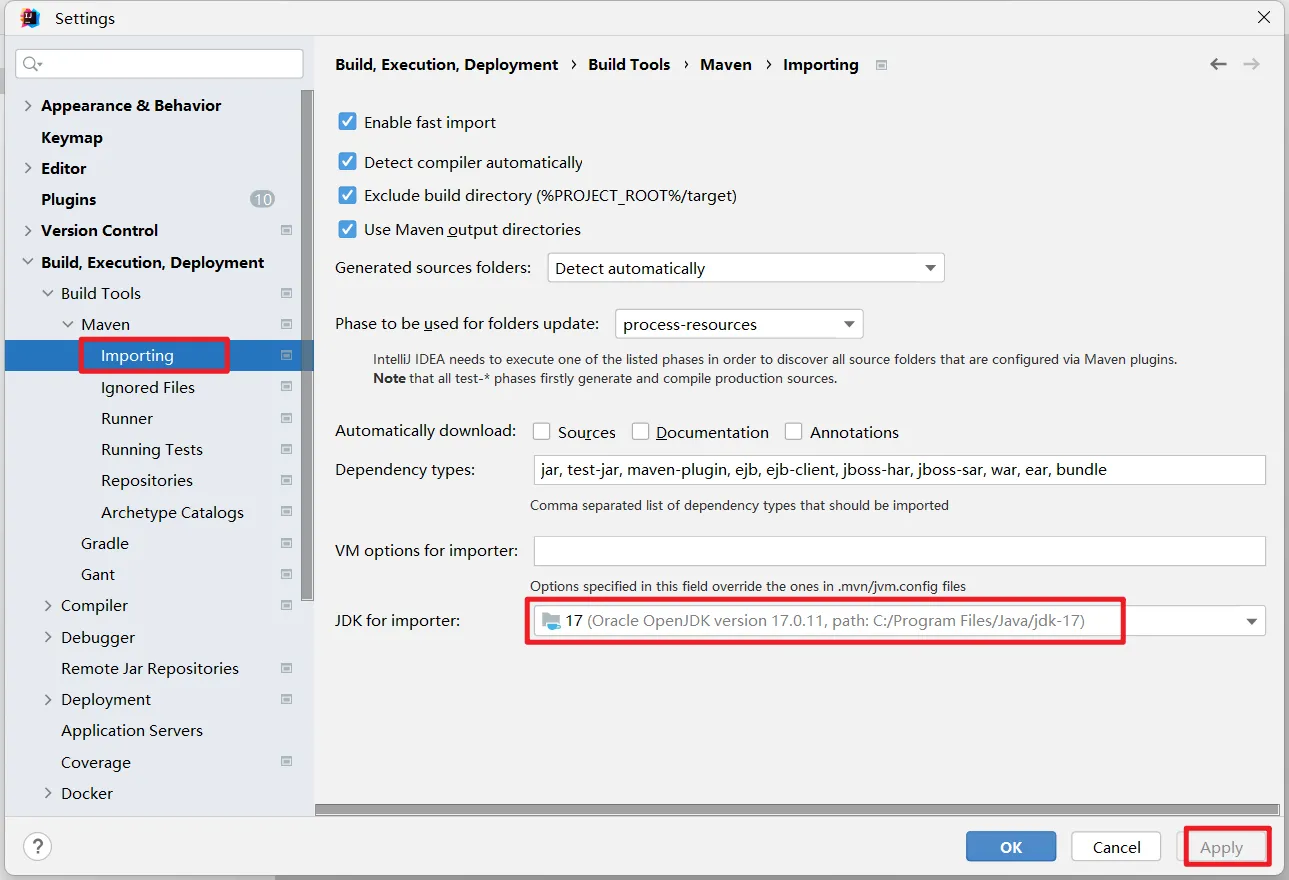
Task: Go forward with the right arrow icon
Action: (1251, 64)
